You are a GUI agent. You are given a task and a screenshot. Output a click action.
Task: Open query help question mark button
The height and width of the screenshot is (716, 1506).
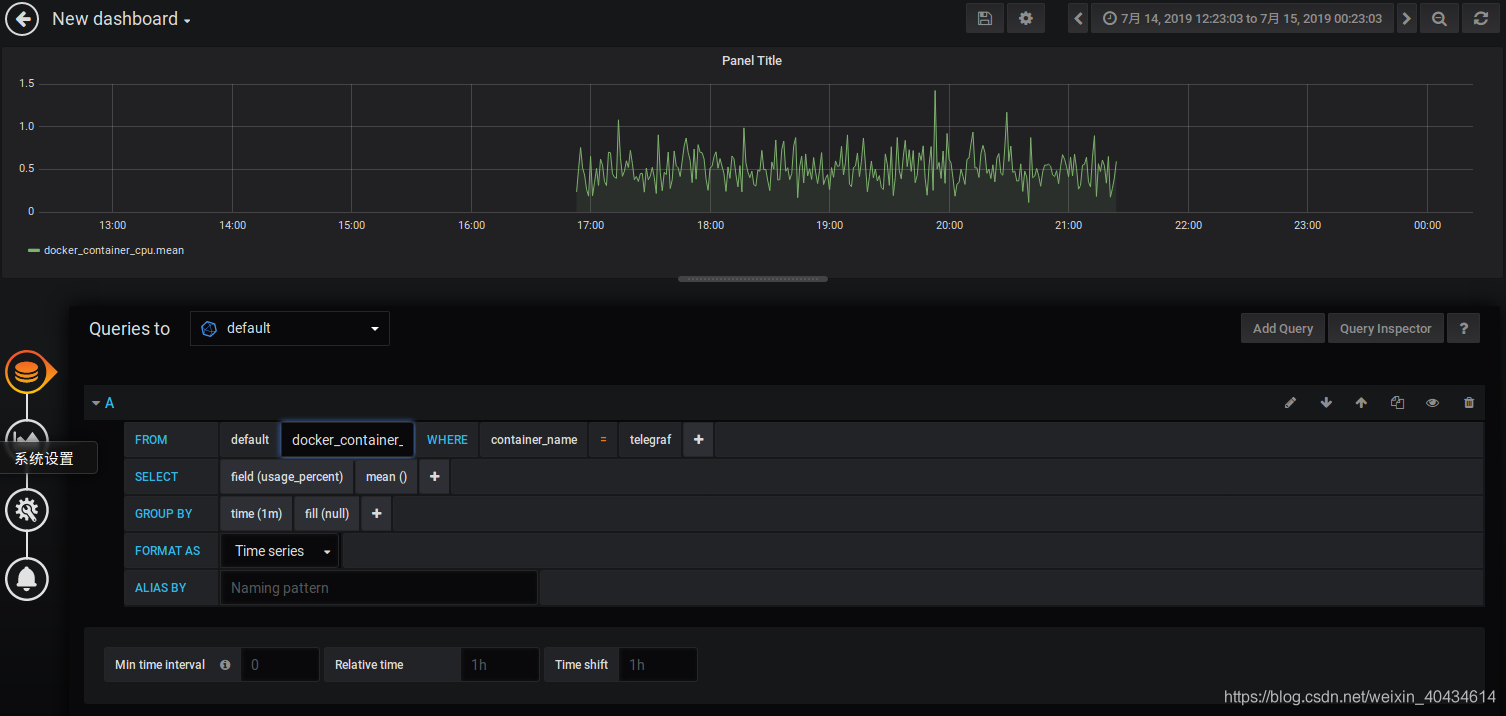tap(1463, 328)
